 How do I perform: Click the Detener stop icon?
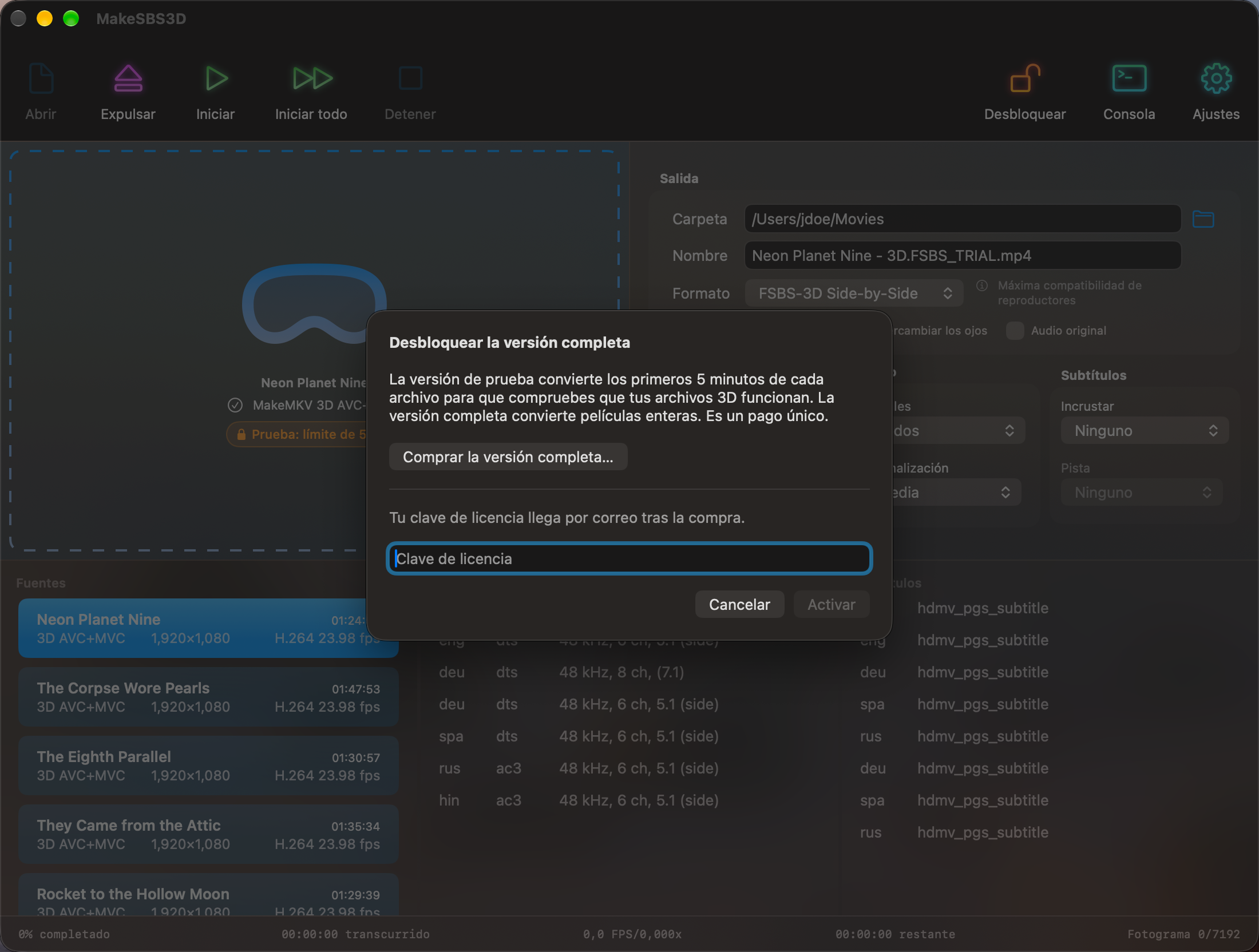(x=410, y=78)
